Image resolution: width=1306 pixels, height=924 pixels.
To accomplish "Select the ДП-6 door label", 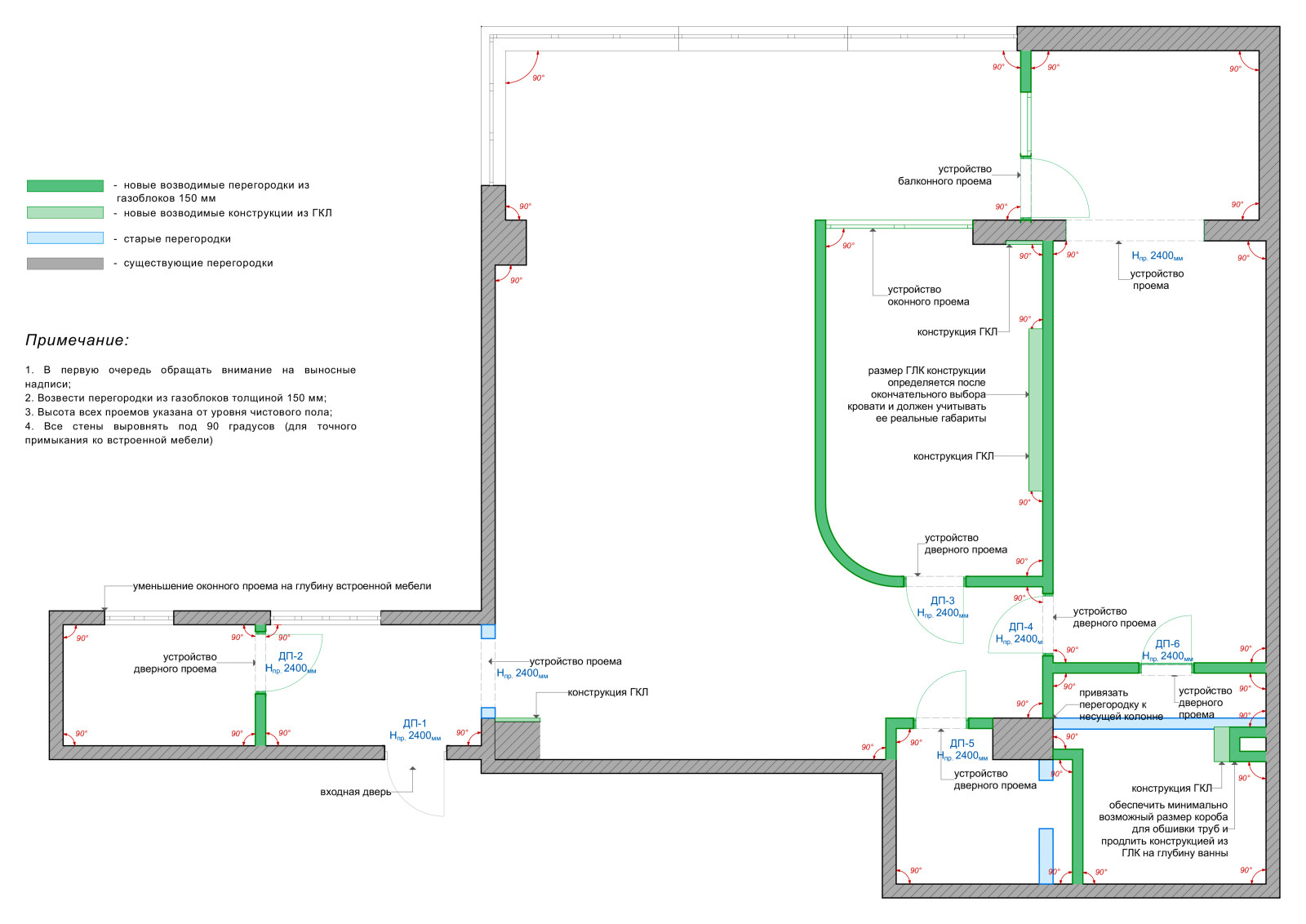I will click(1167, 644).
